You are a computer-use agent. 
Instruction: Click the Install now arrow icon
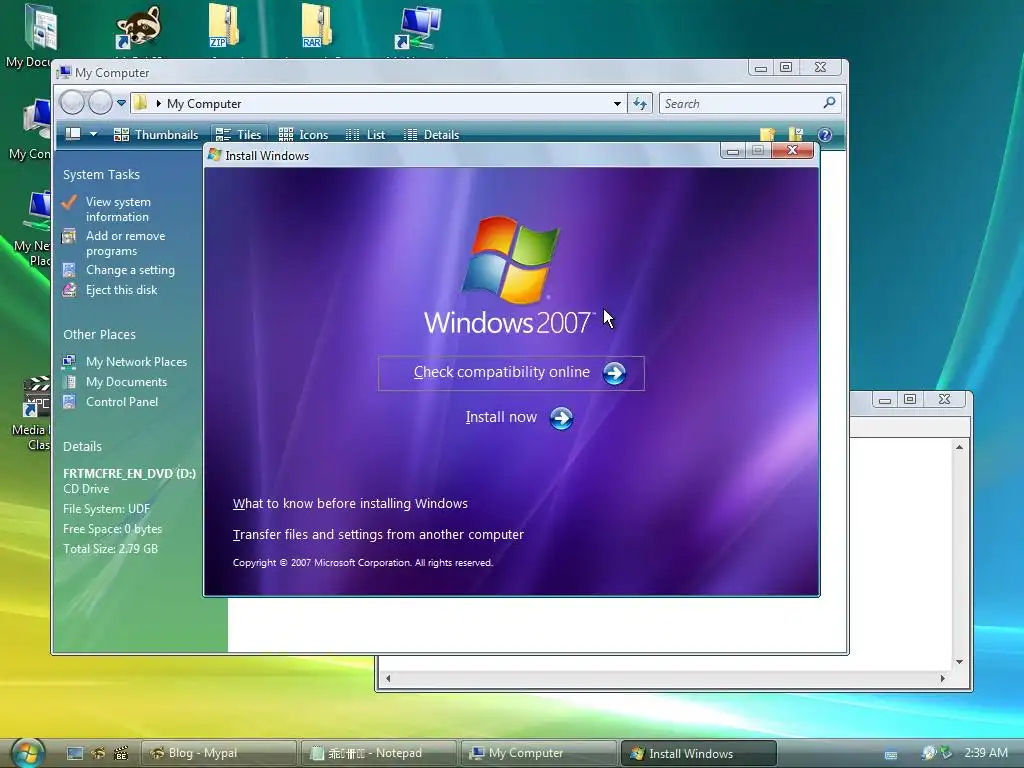click(x=561, y=418)
